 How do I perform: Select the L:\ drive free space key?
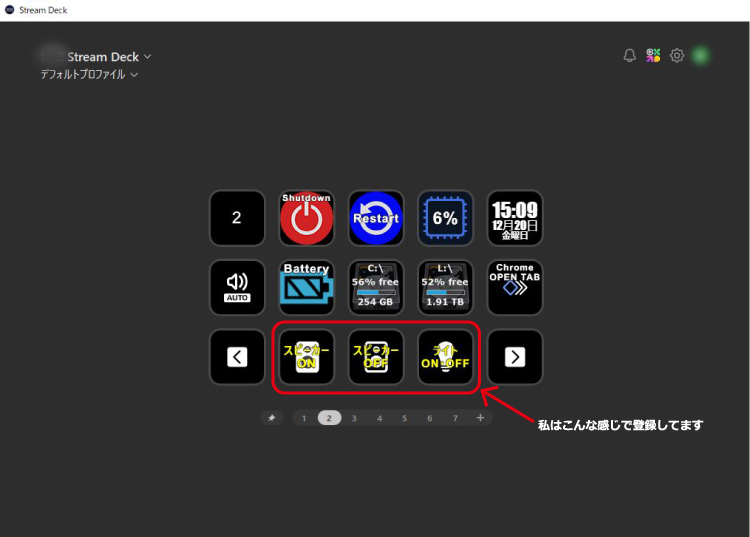[x=445, y=287]
